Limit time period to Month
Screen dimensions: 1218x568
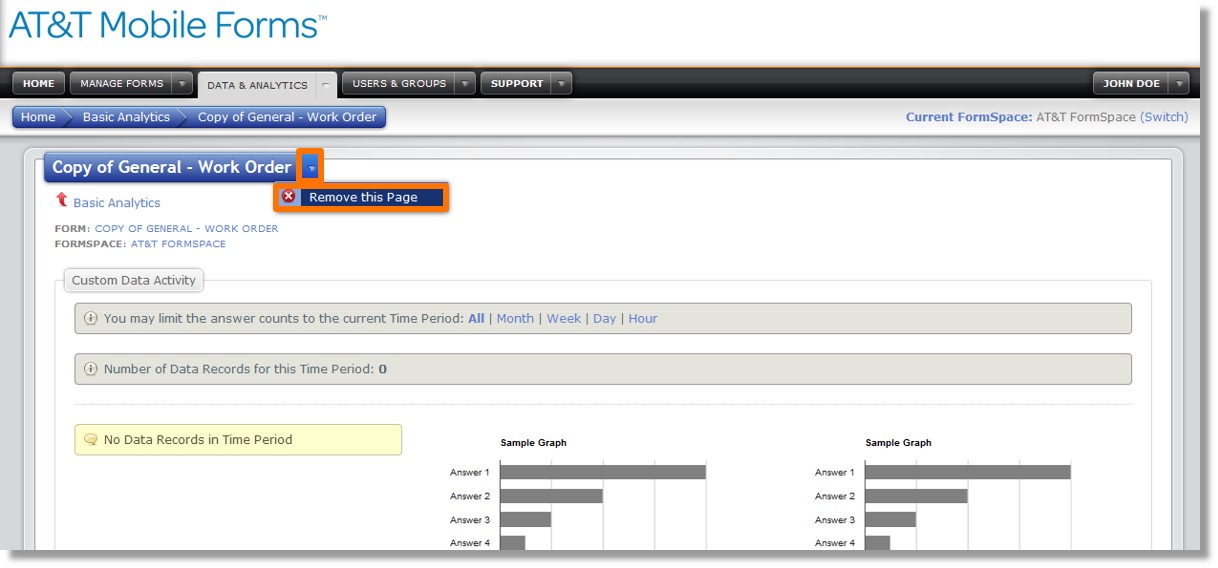[x=515, y=319]
